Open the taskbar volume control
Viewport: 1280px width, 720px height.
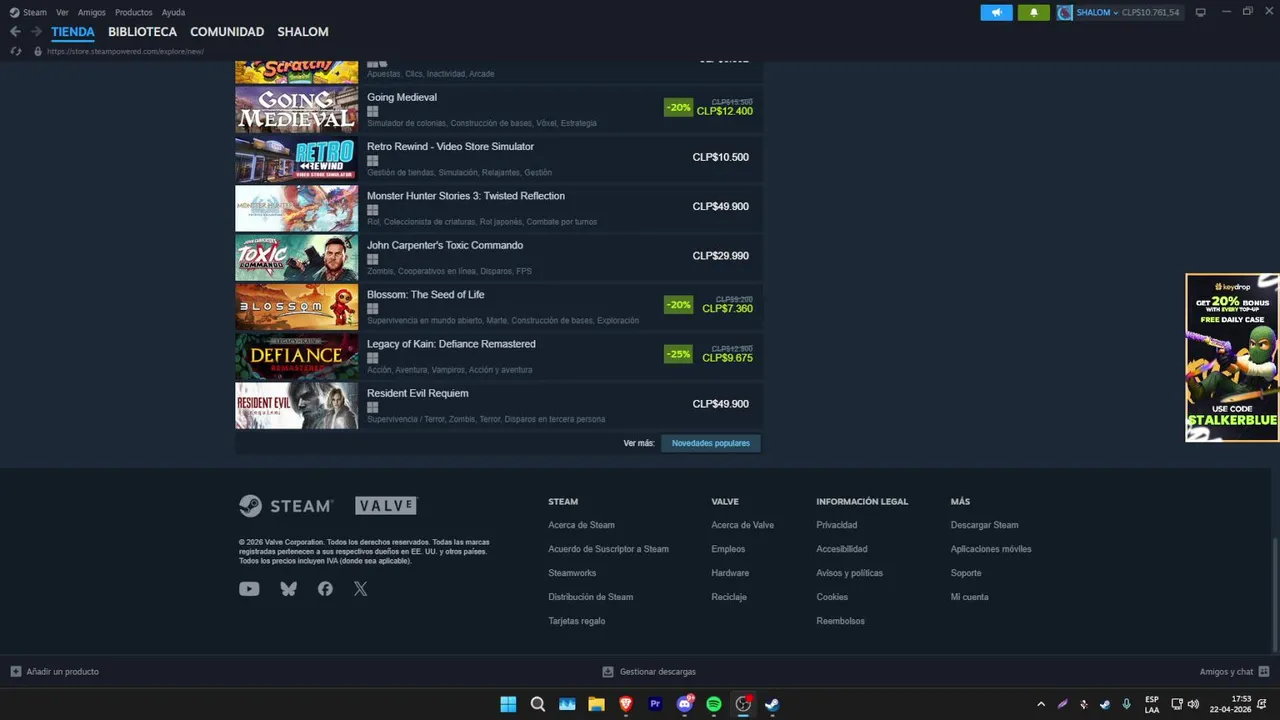click(x=1193, y=704)
